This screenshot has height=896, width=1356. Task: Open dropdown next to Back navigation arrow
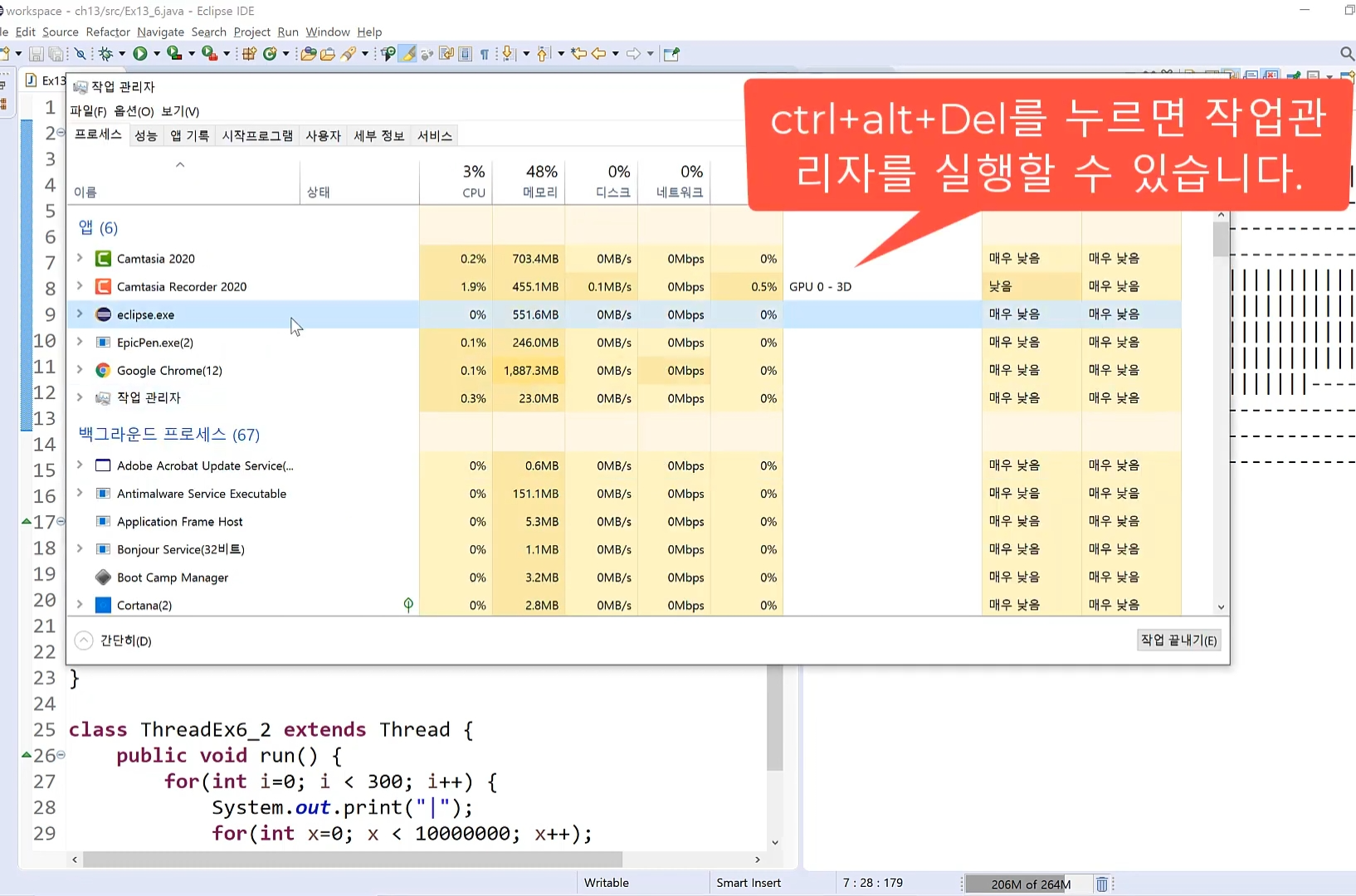pyautogui.click(x=615, y=54)
